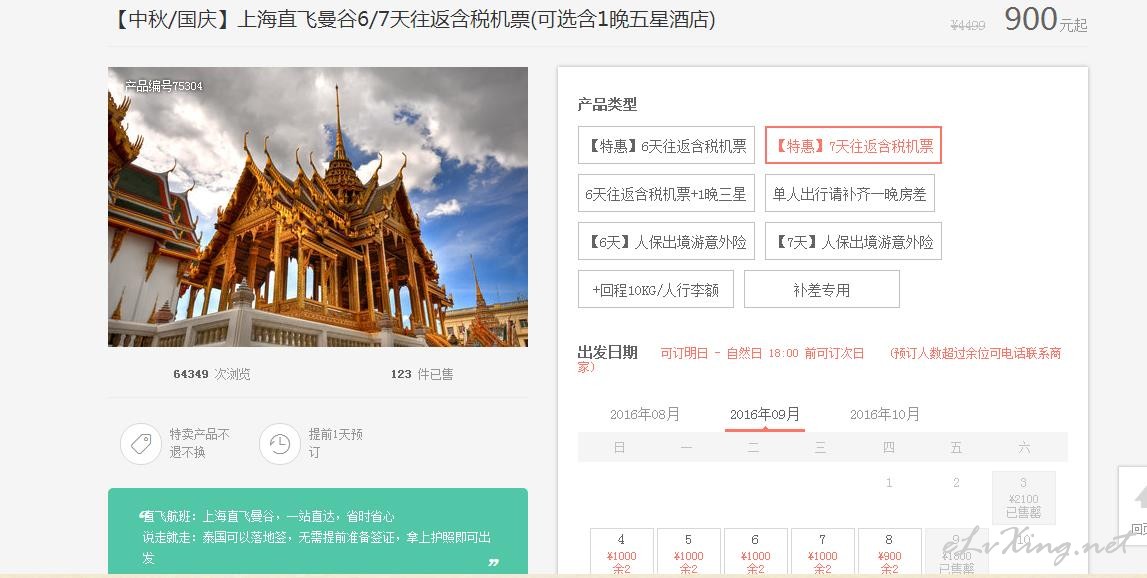Click the 出发日期 section heading

607,353
